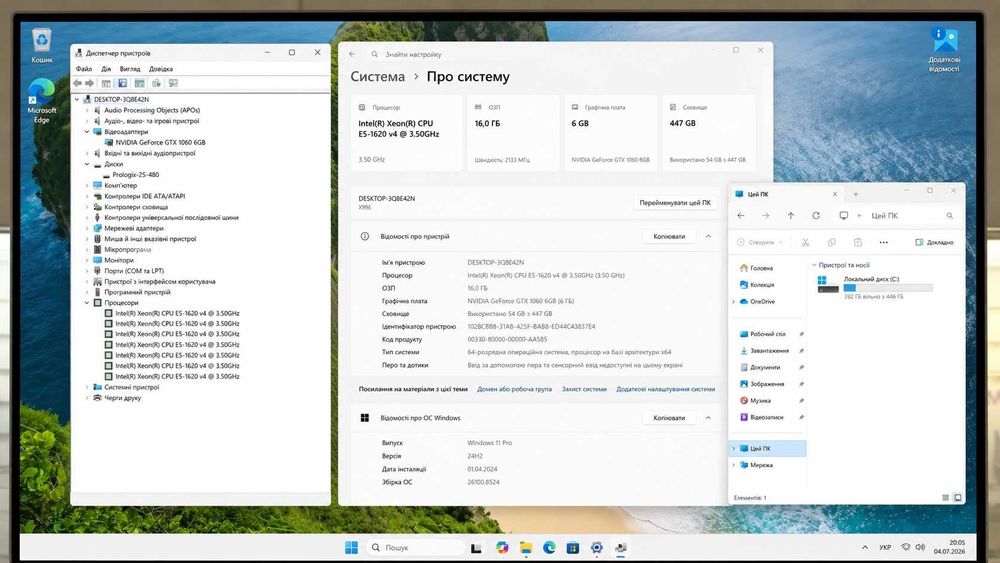
Task: Collapse the Відомості про ОС Windows section chevron
Action: coord(708,418)
